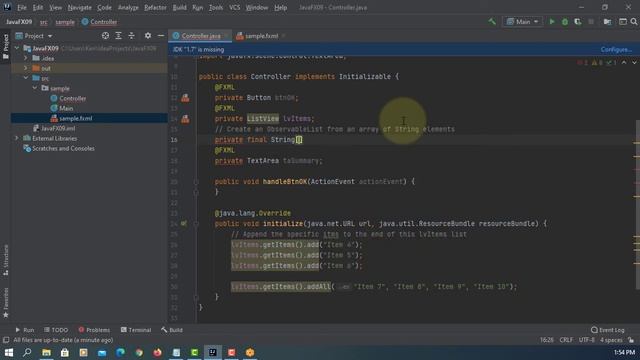
Task: Select Main class in project tree
Action: (62, 108)
